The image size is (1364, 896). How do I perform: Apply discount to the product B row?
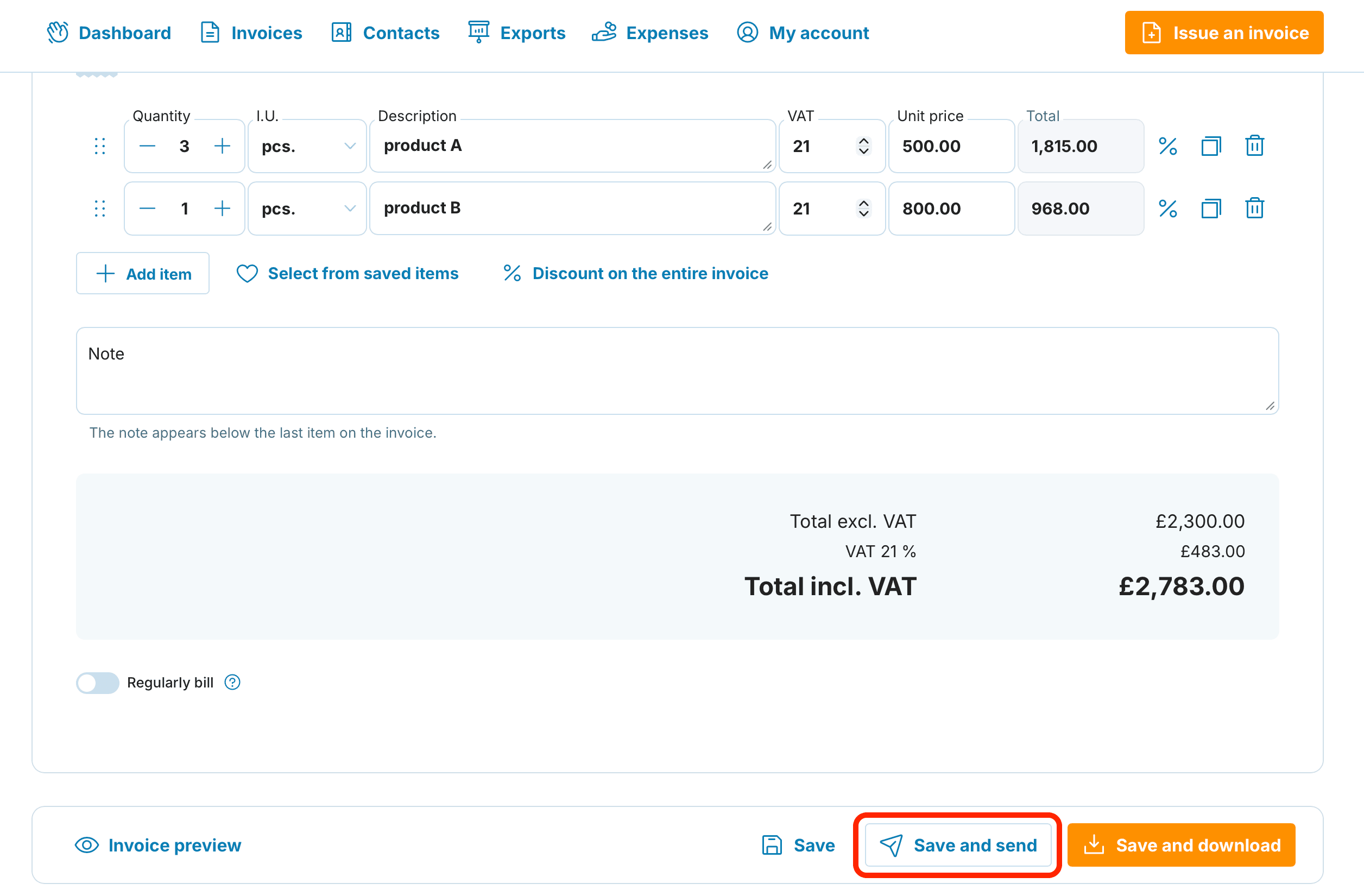pos(1167,209)
